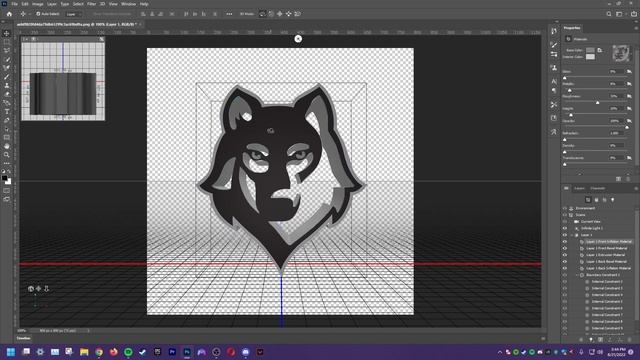Open the Translucence texture folder icon

(x=629, y=158)
